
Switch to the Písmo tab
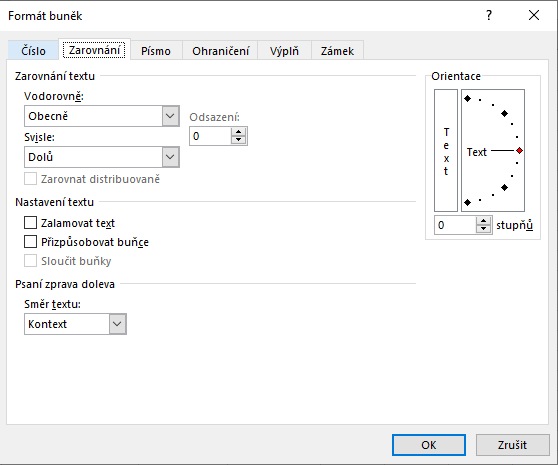click(156, 51)
